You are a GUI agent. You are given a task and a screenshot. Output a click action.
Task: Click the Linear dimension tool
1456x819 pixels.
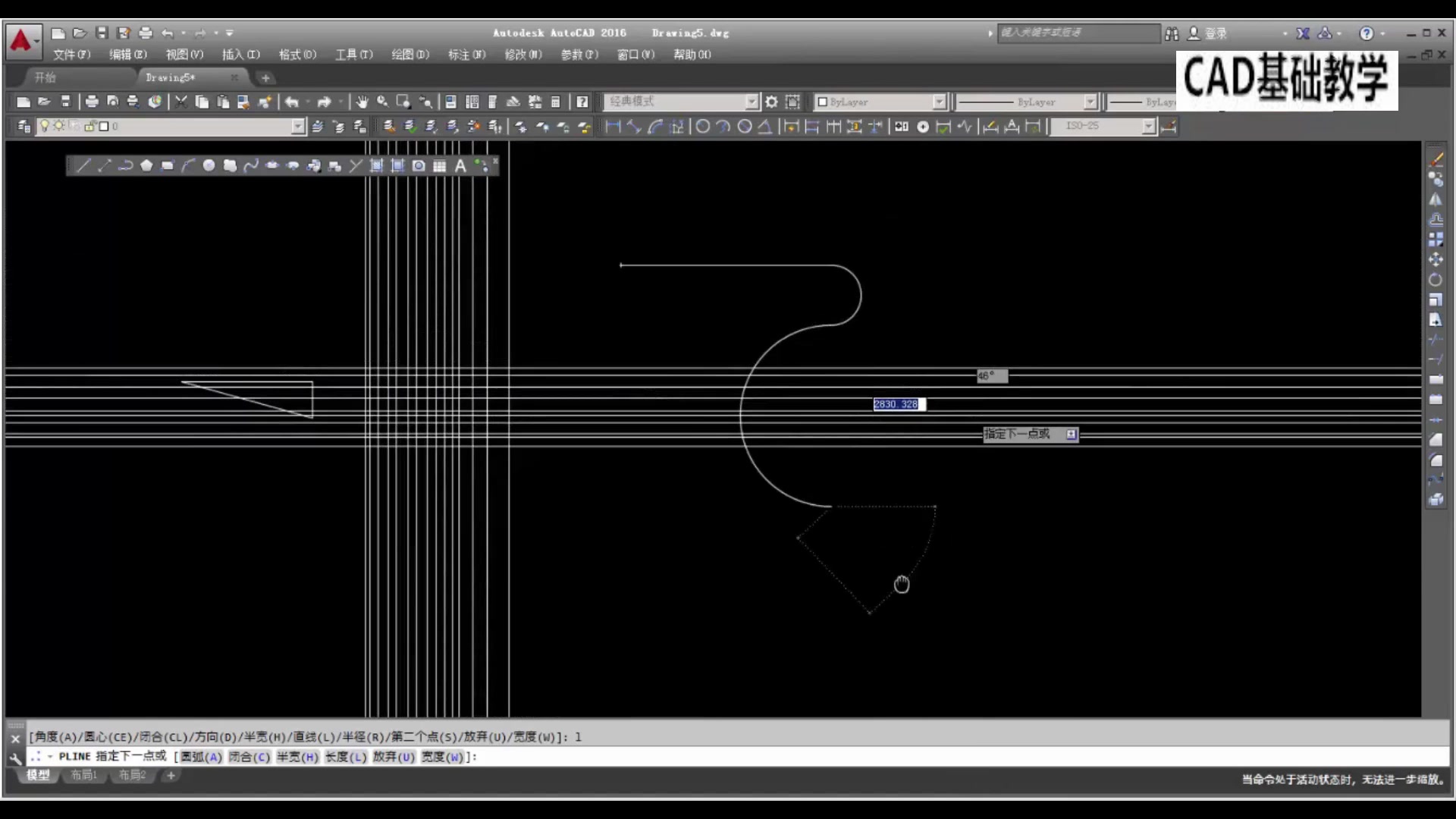point(613,127)
